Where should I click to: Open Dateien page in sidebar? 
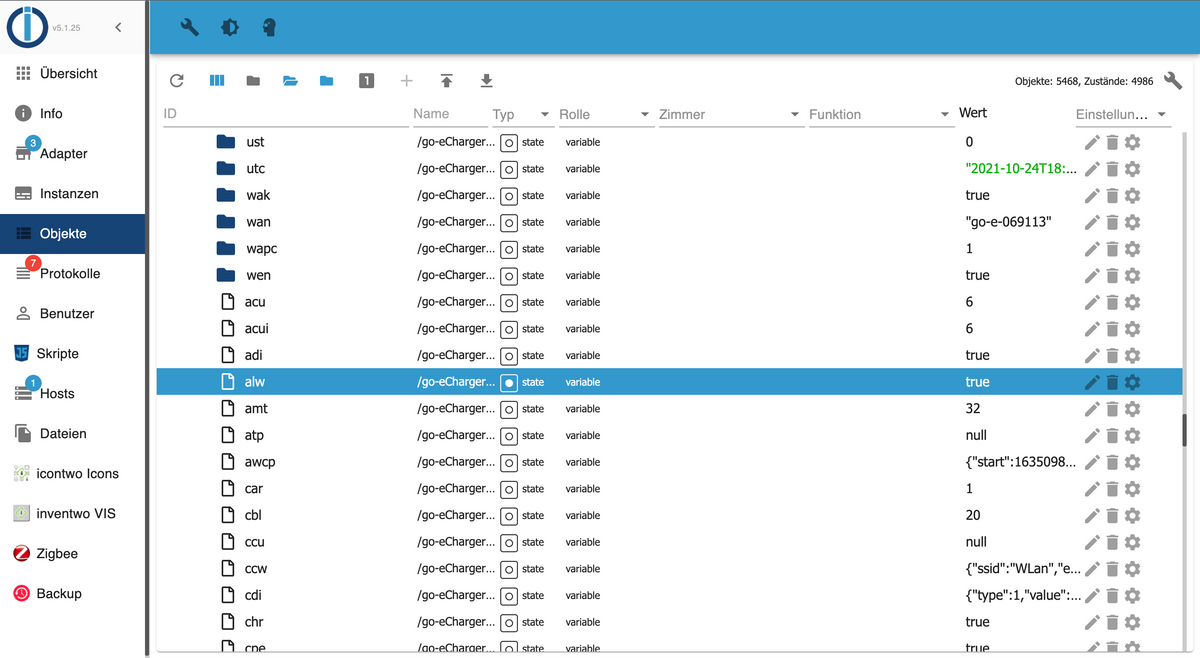72,433
